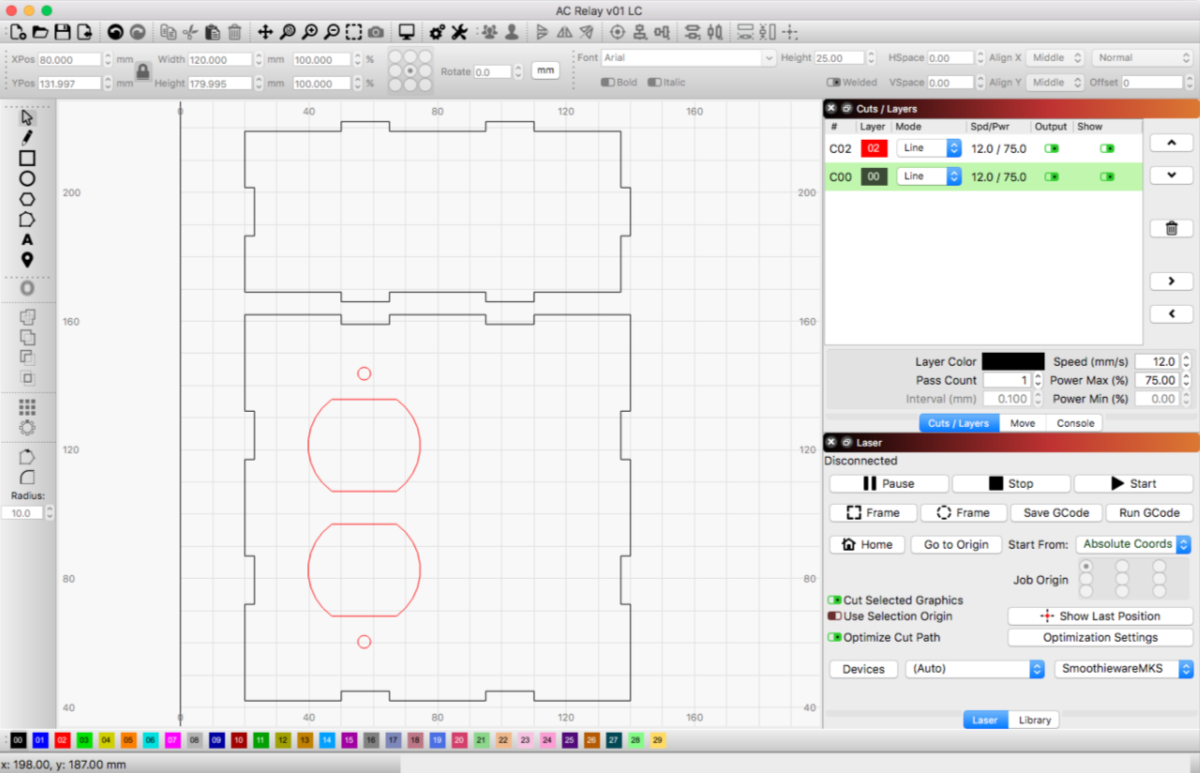Switch to the Console tab

click(x=1074, y=423)
